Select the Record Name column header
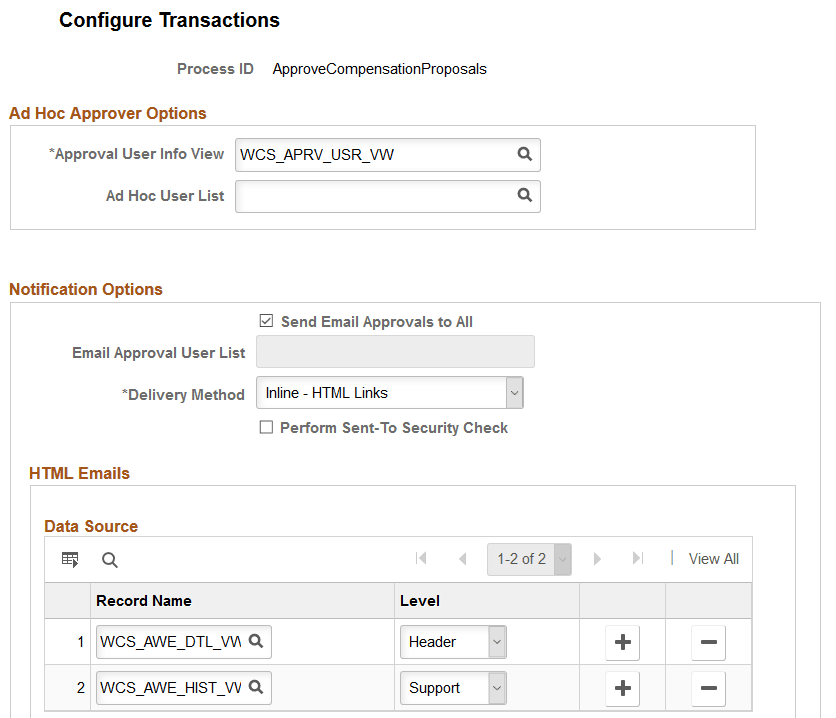Screen dimensions: 836x718 point(144,600)
